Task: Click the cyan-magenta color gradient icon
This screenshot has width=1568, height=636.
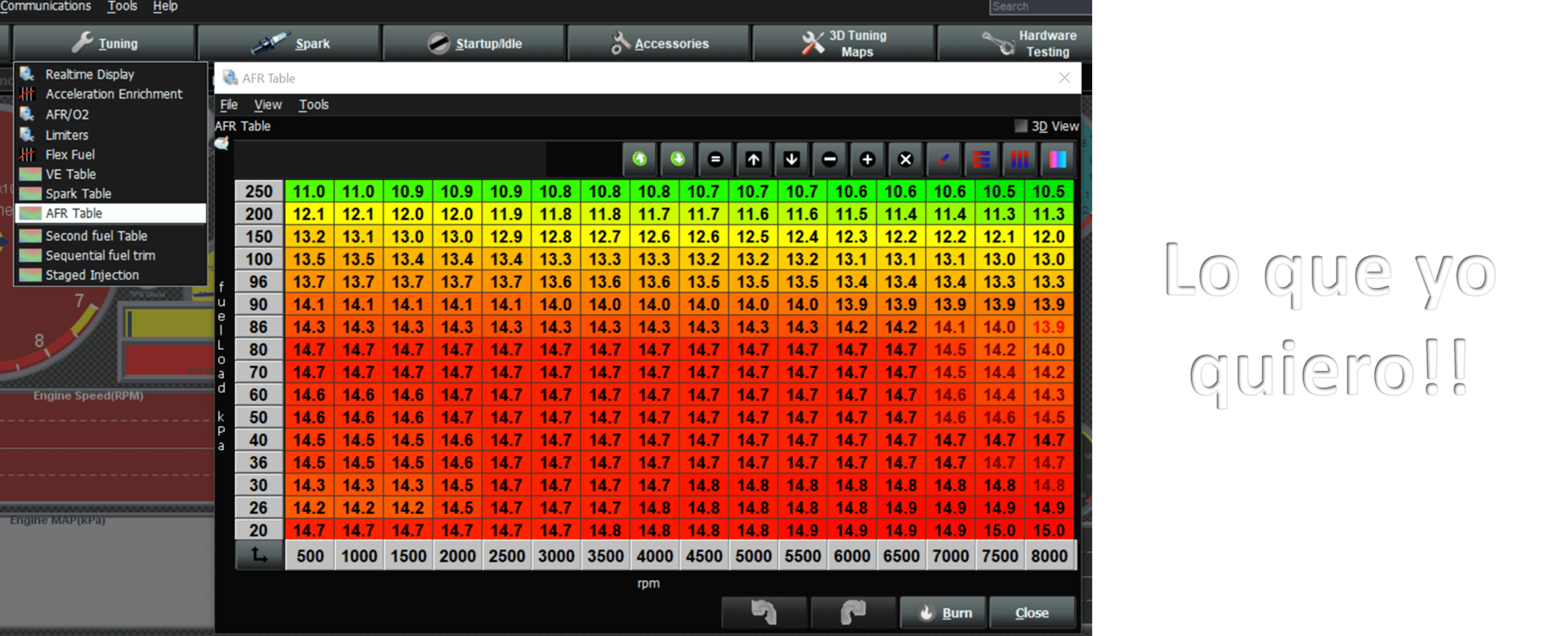Action: [x=1057, y=159]
